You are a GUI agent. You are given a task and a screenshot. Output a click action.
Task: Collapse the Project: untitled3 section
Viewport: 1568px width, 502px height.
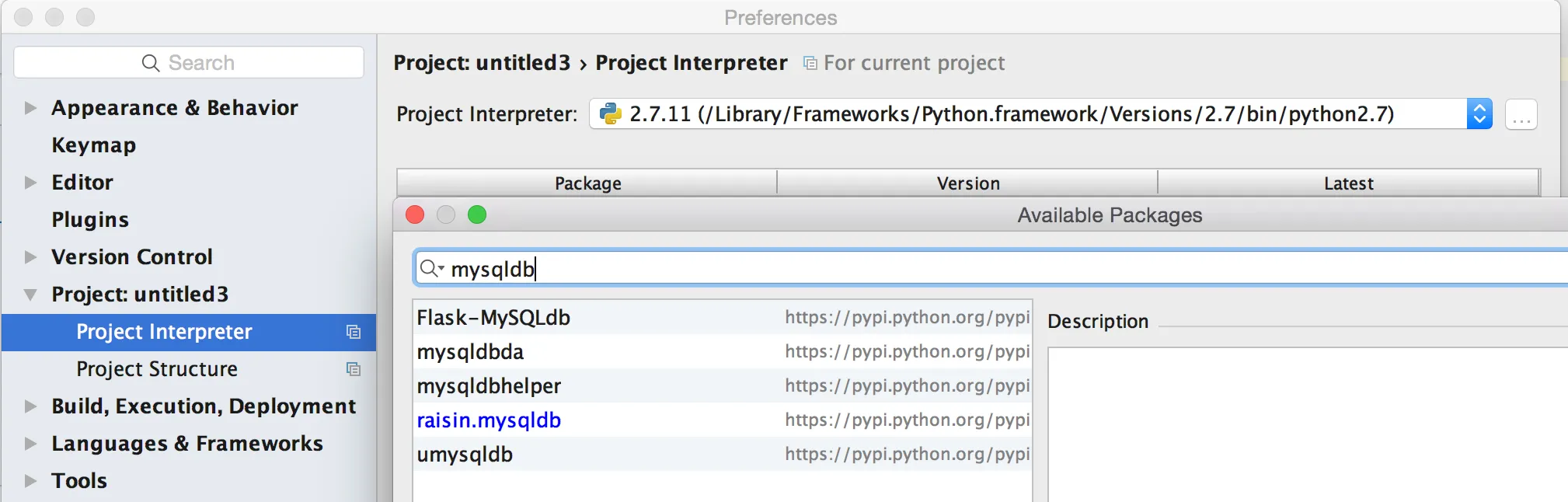(30, 295)
